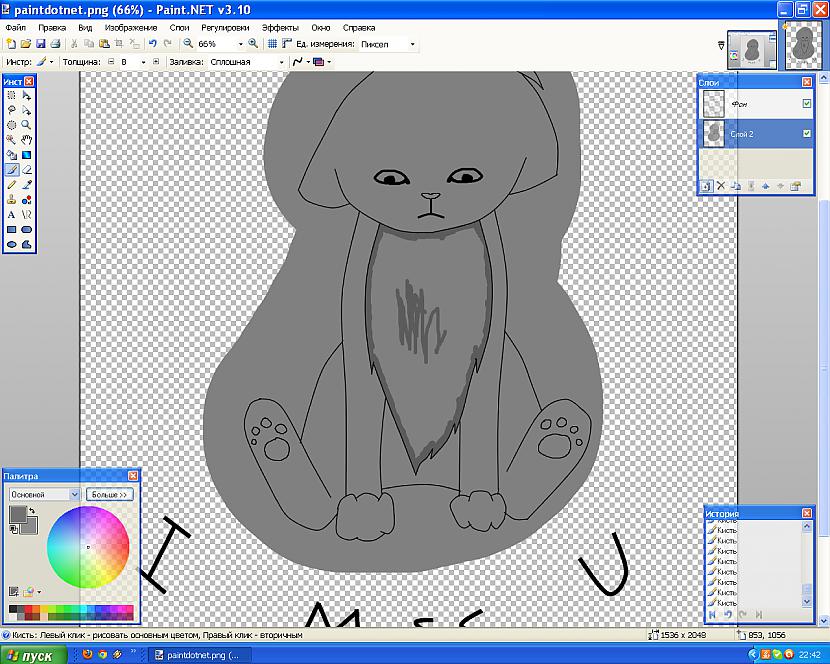Viewport: 830px width, 664px height.
Task: Select the Rectangle Select tool
Action: [11, 95]
